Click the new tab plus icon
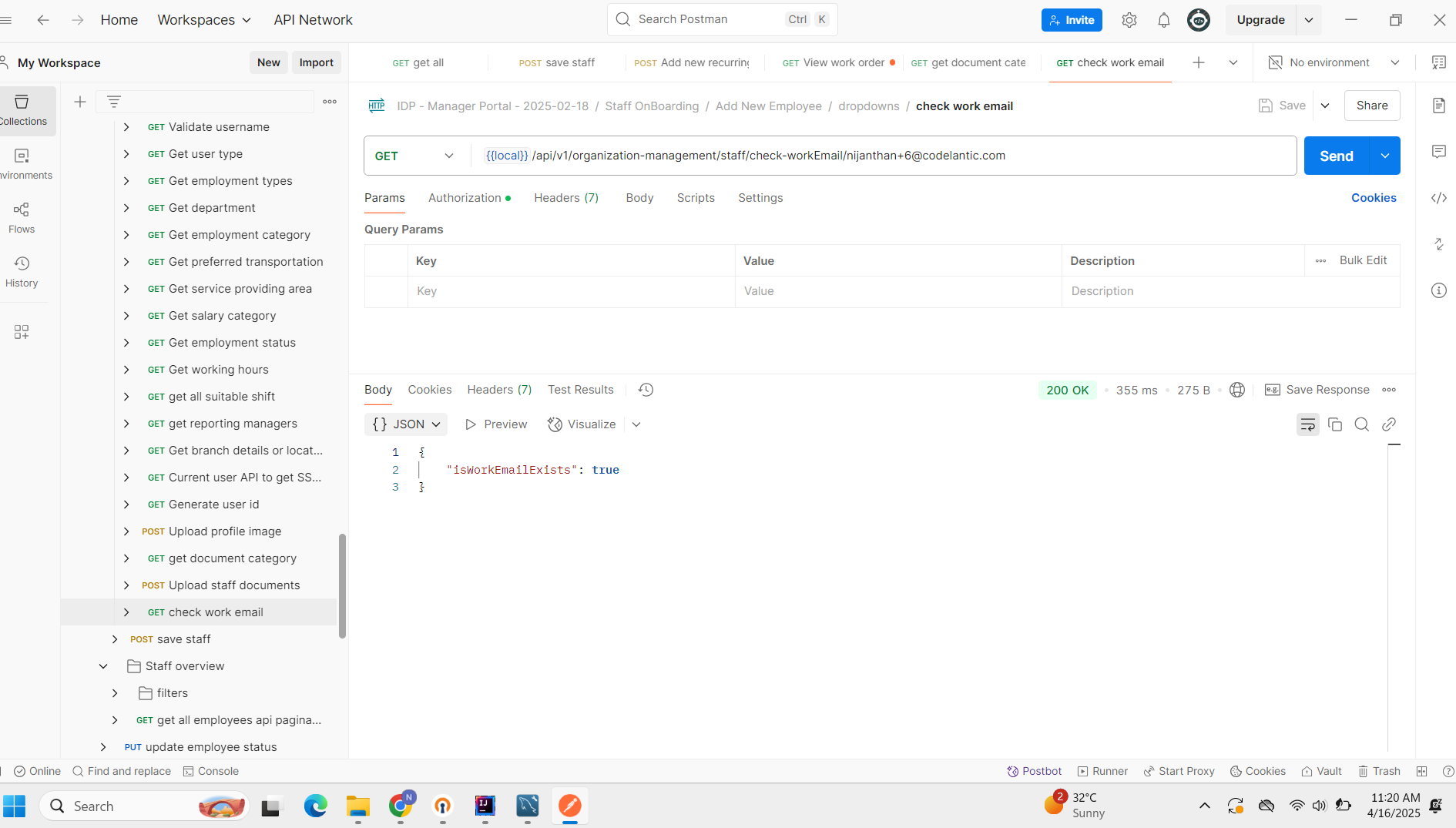Image resolution: width=1456 pixels, height=828 pixels. tap(1199, 62)
